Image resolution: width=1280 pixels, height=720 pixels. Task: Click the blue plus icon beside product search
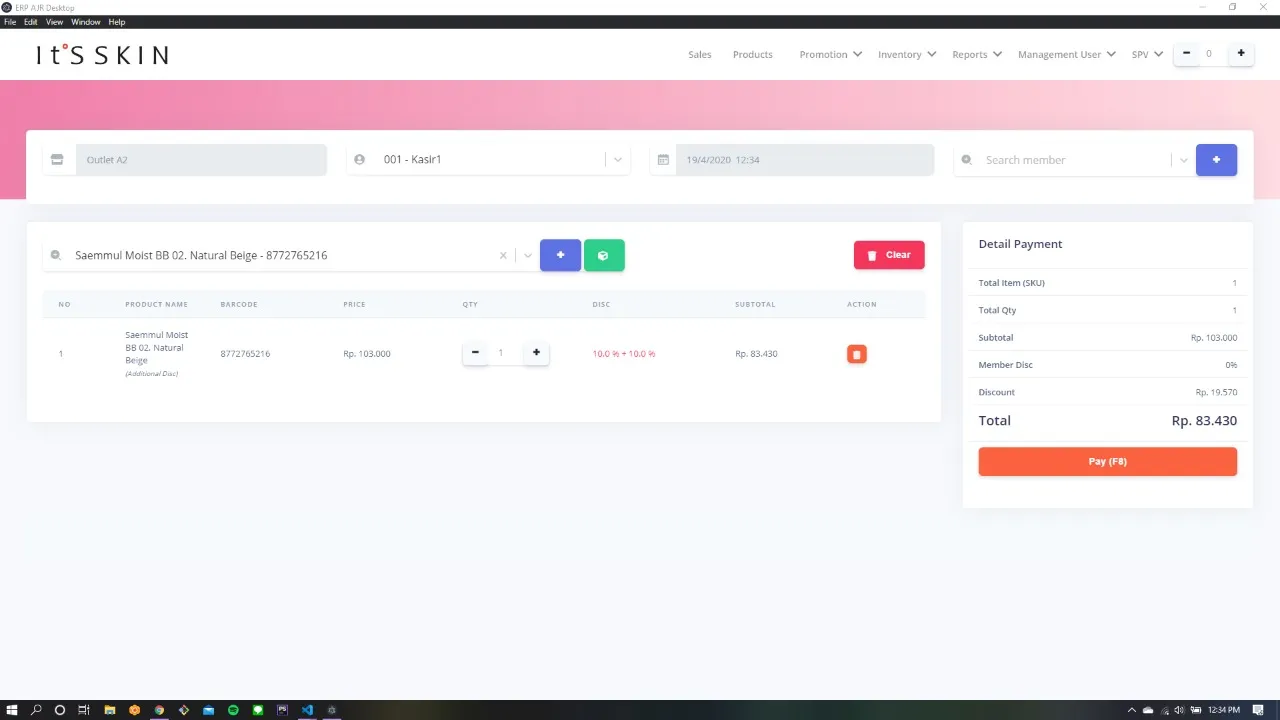(x=560, y=255)
